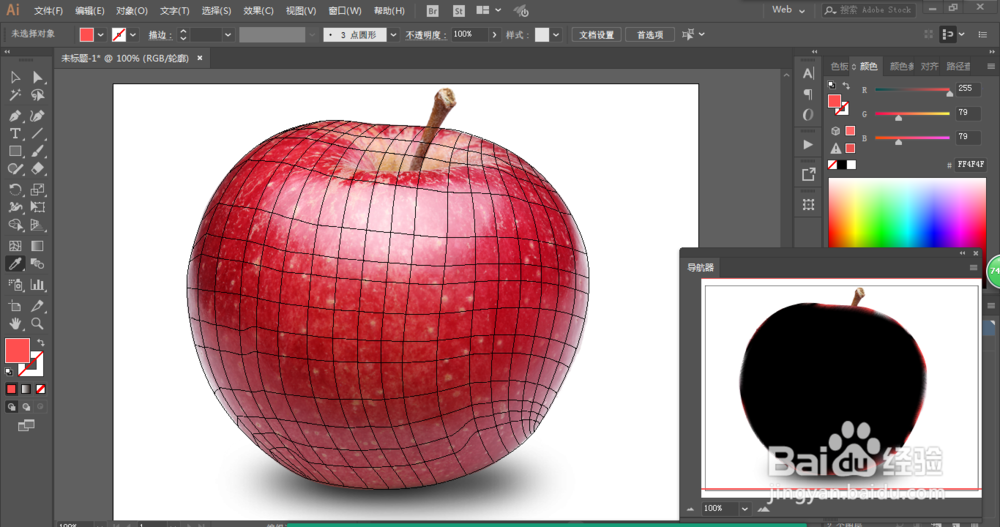Image resolution: width=1000 pixels, height=527 pixels.
Task: Activate the Hand tool
Action: pos(15,323)
